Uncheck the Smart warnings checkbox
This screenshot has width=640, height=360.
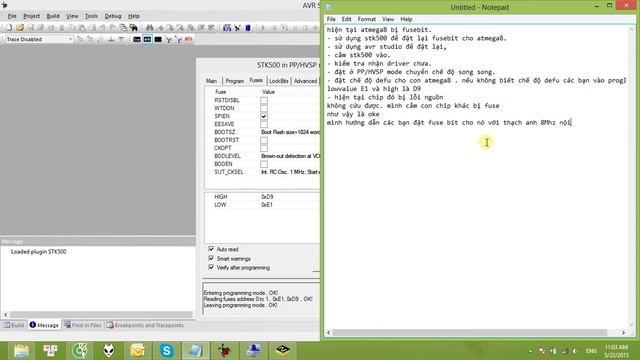click(211, 258)
